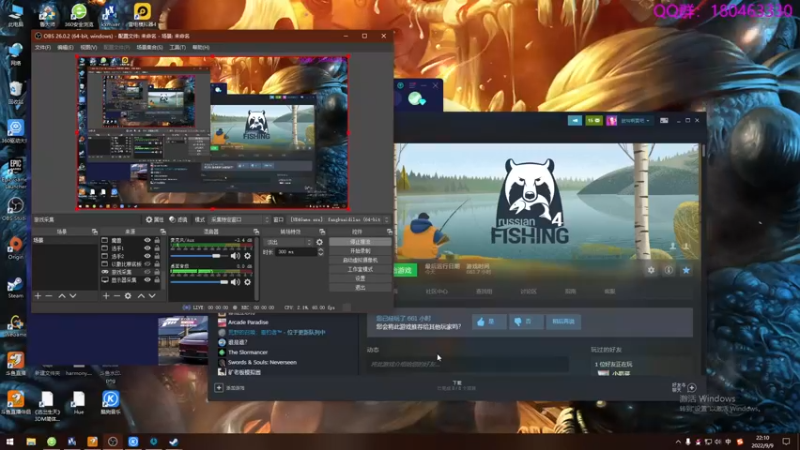Viewport: 800px width, 450px height.
Task: Click 停止推流 button in OBS controls
Action: pos(360,242)
